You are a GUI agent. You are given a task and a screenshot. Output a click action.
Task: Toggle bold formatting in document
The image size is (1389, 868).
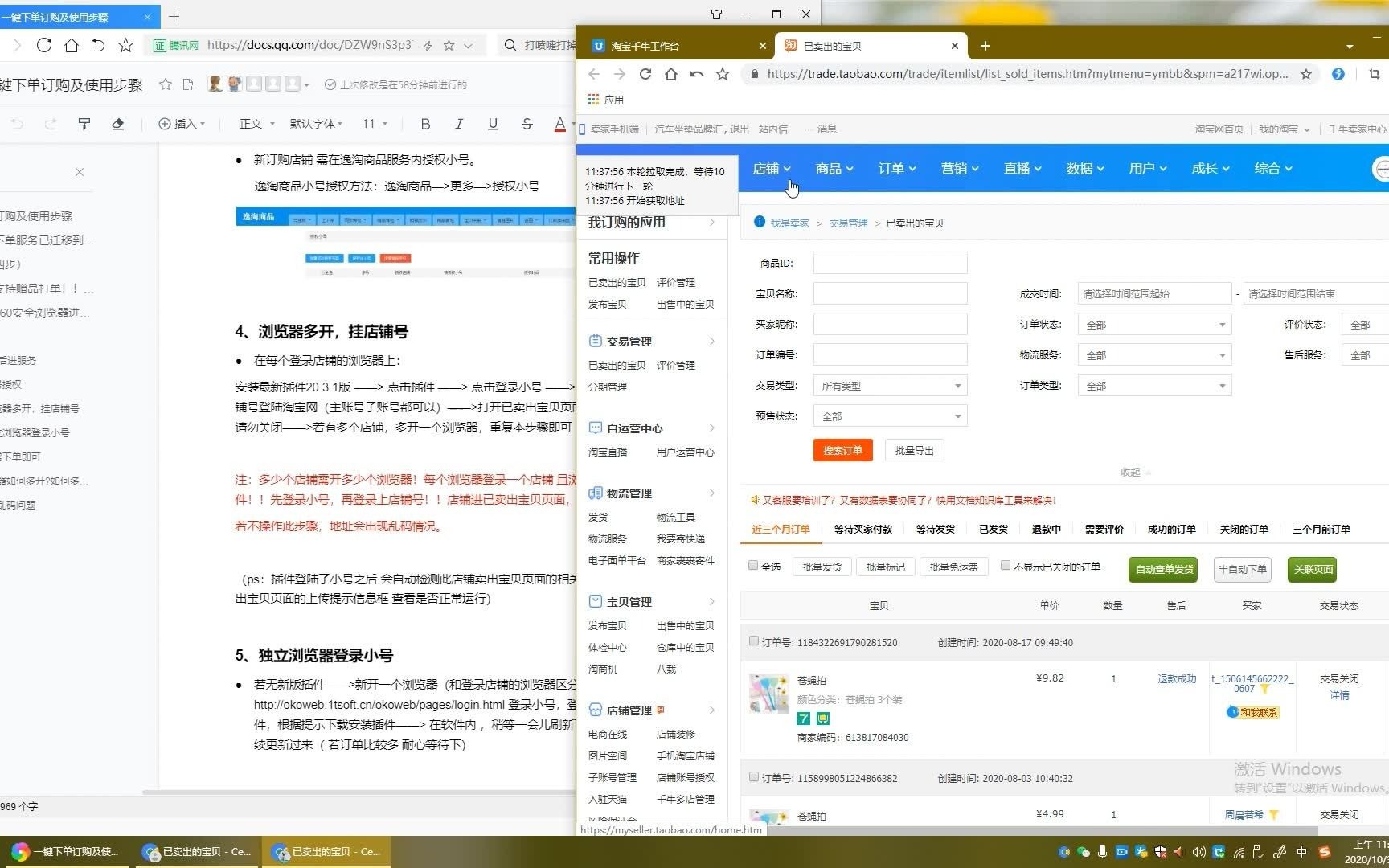pyautogui.click(x=425, y=124)
